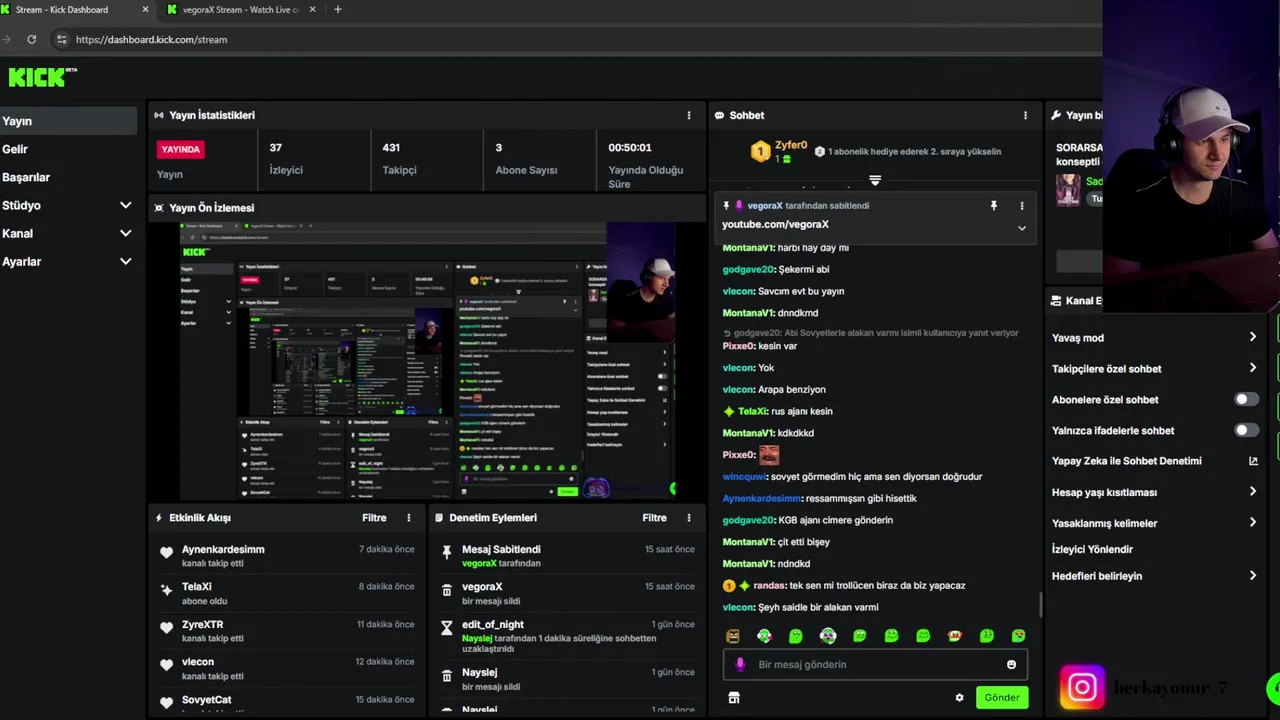The width and height of the screenshot is (1280, 720).
Task: Click Zyfer0 username in gift leaderboard
Action: coord(790,145)
